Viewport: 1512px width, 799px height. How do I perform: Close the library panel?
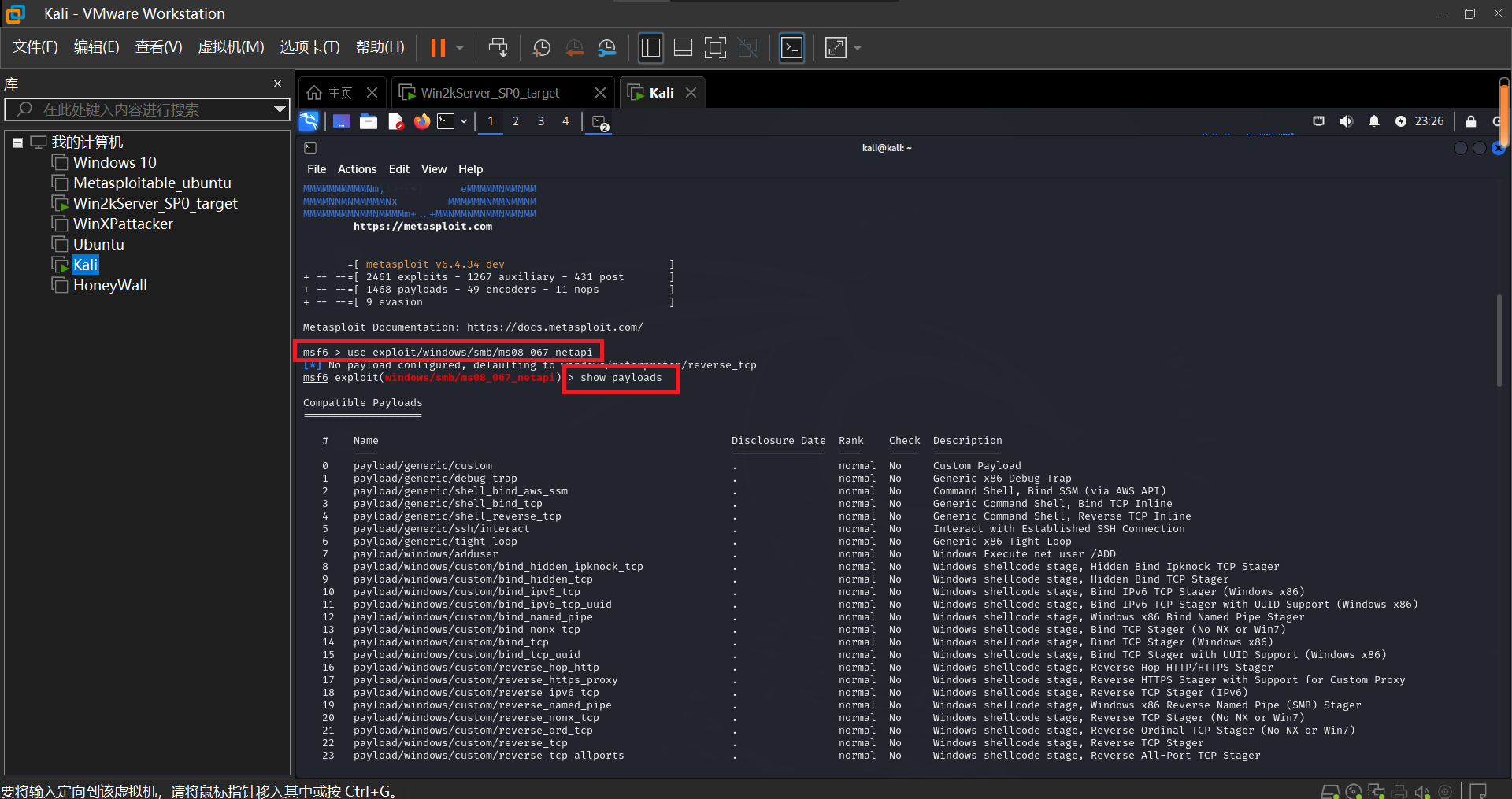[277, 83]
